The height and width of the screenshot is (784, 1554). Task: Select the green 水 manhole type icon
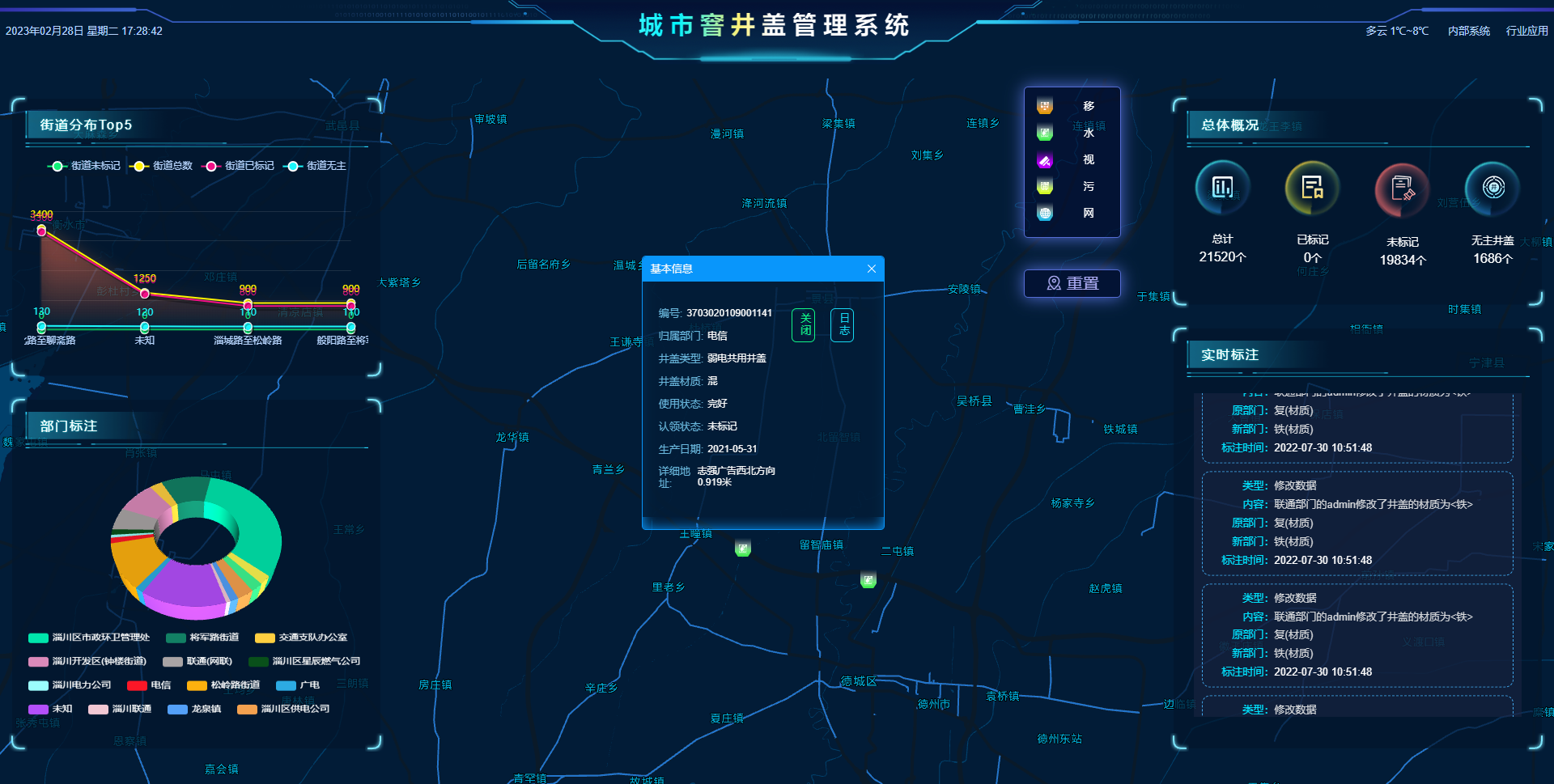click(1045, 133)
